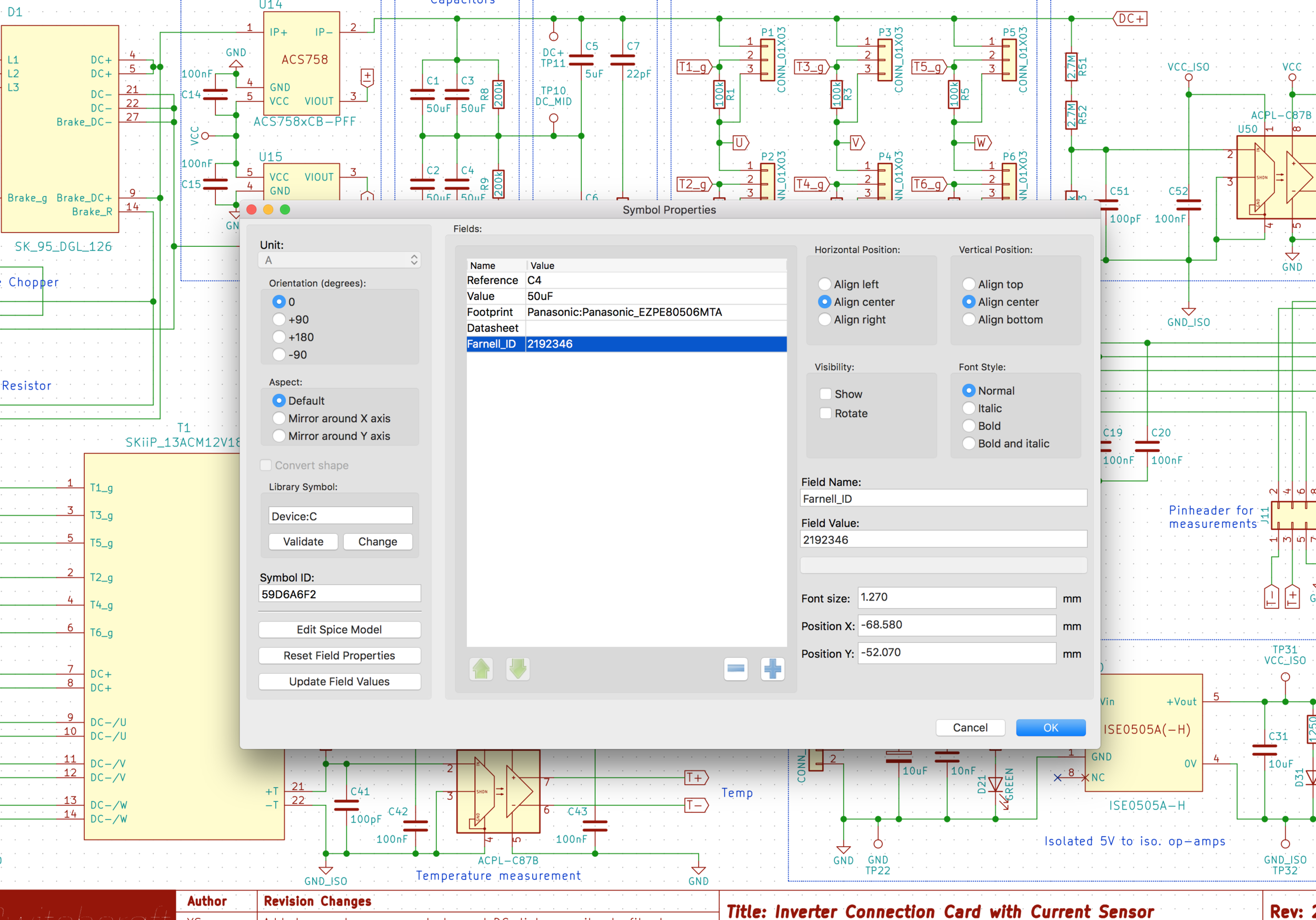Add a new field with the plus icon
The image size is (1316, 920).
(772, 669)
